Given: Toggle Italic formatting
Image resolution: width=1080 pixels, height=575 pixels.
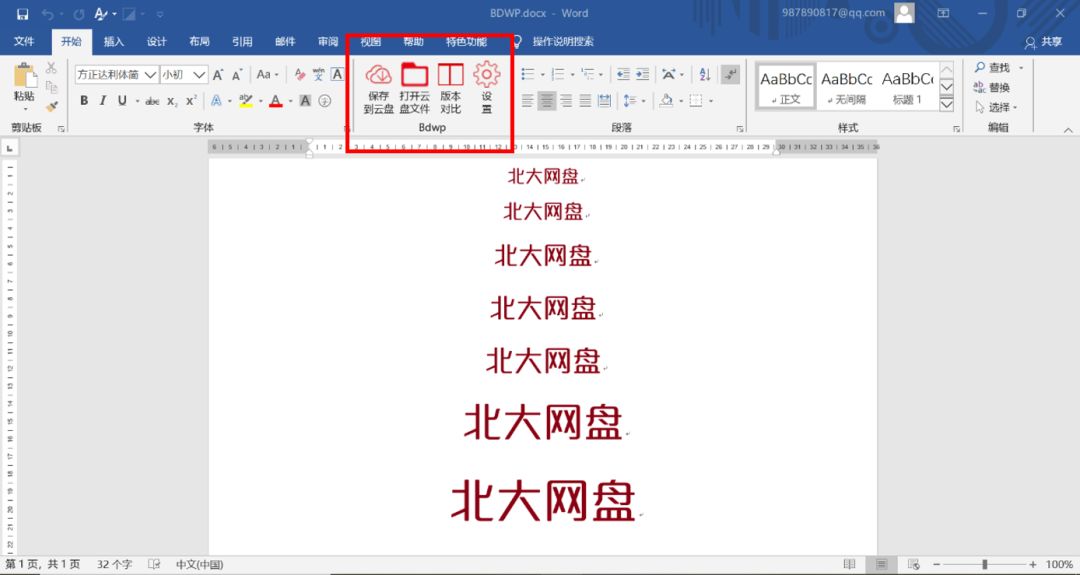Looking at the screenshot, I should pos(103,101).
